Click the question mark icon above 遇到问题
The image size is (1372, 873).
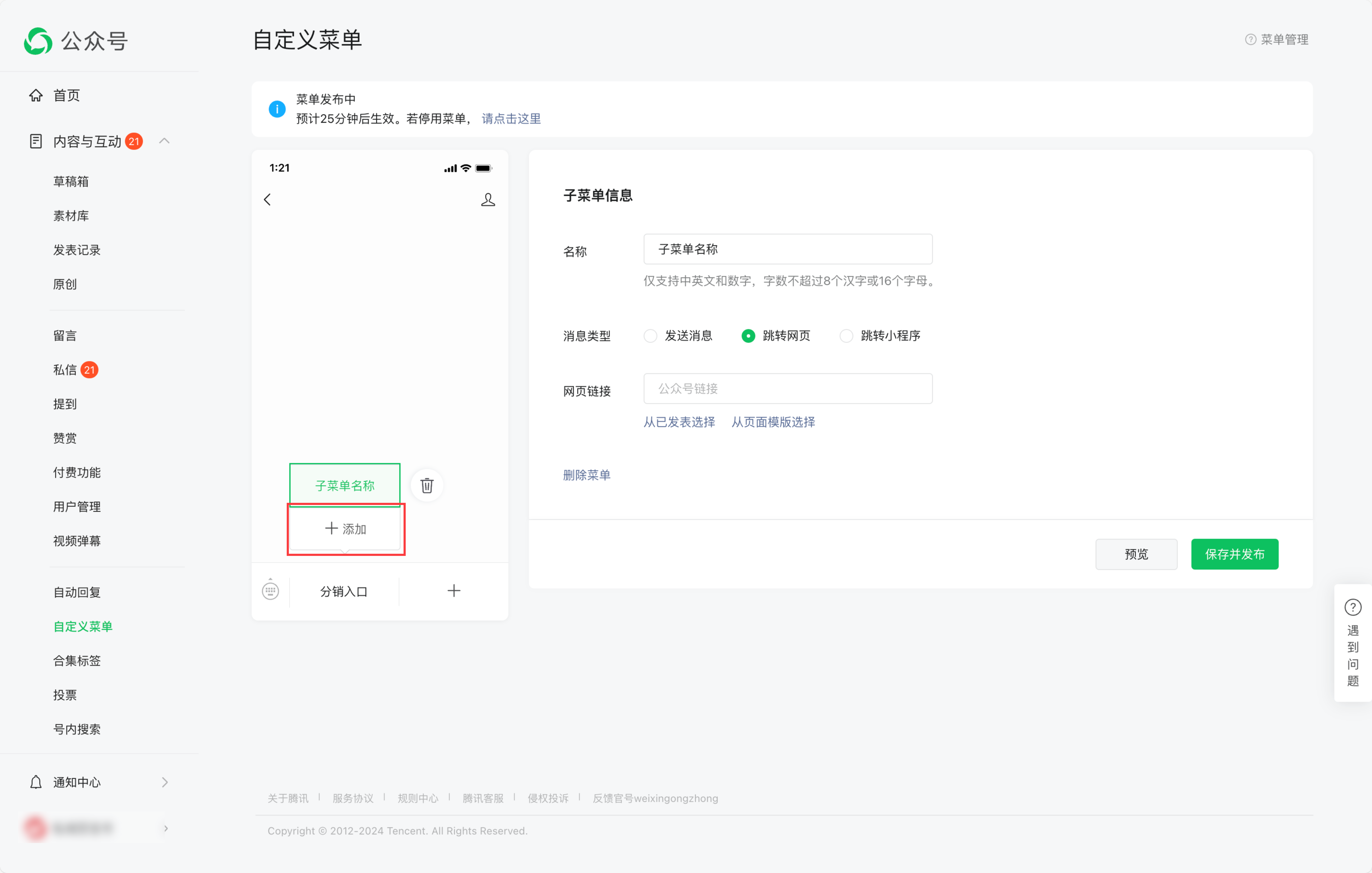1353,607
